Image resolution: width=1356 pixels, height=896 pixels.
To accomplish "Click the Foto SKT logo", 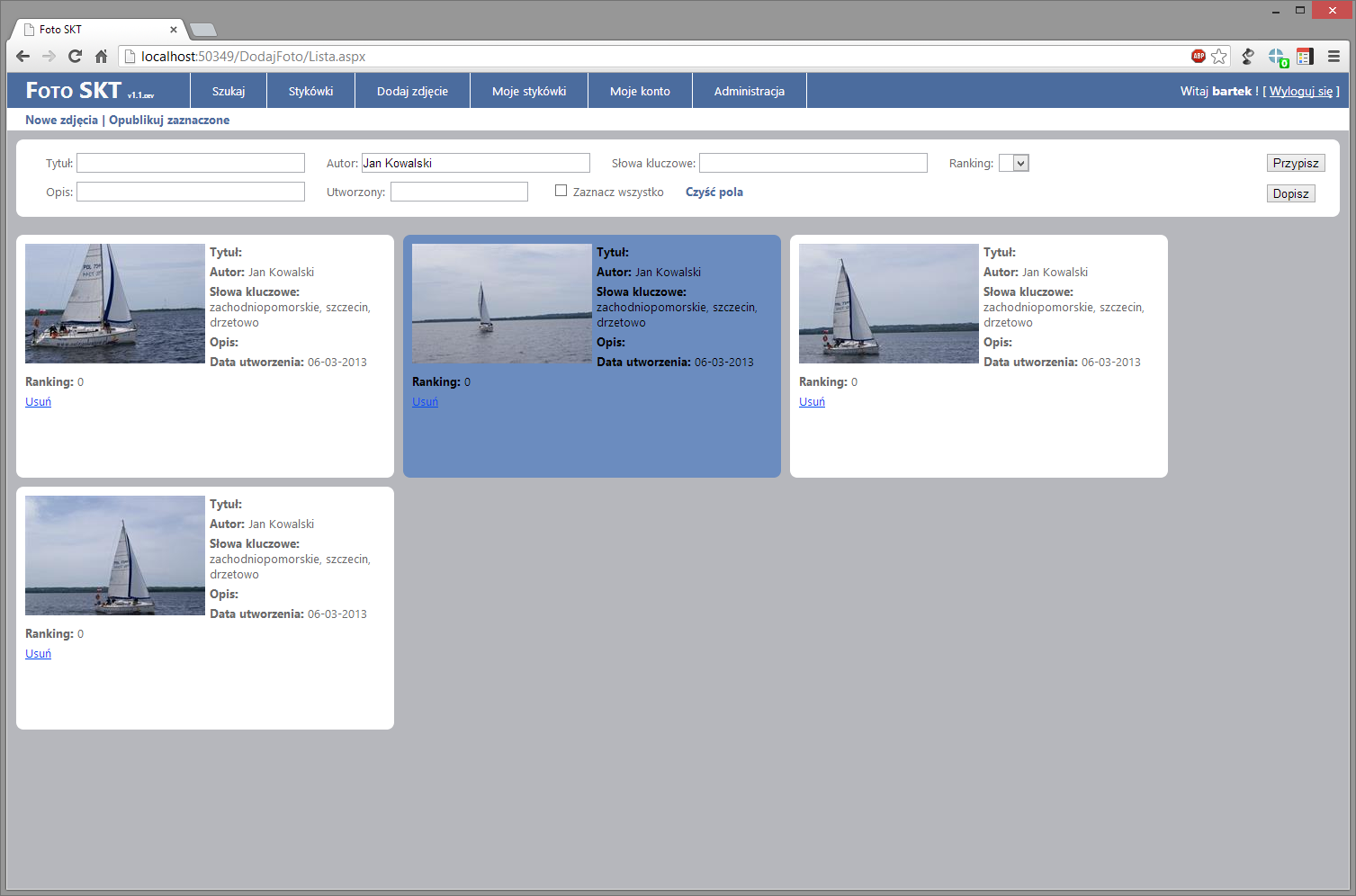I will [74, 91].
